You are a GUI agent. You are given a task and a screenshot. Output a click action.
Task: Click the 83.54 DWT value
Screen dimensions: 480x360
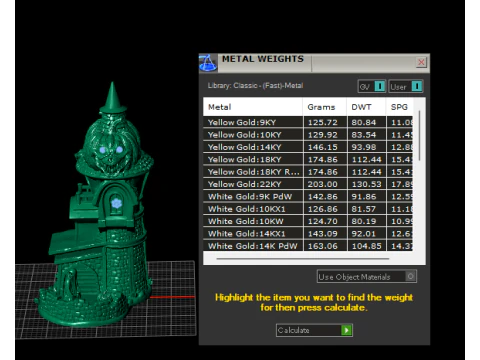(364, 135)
